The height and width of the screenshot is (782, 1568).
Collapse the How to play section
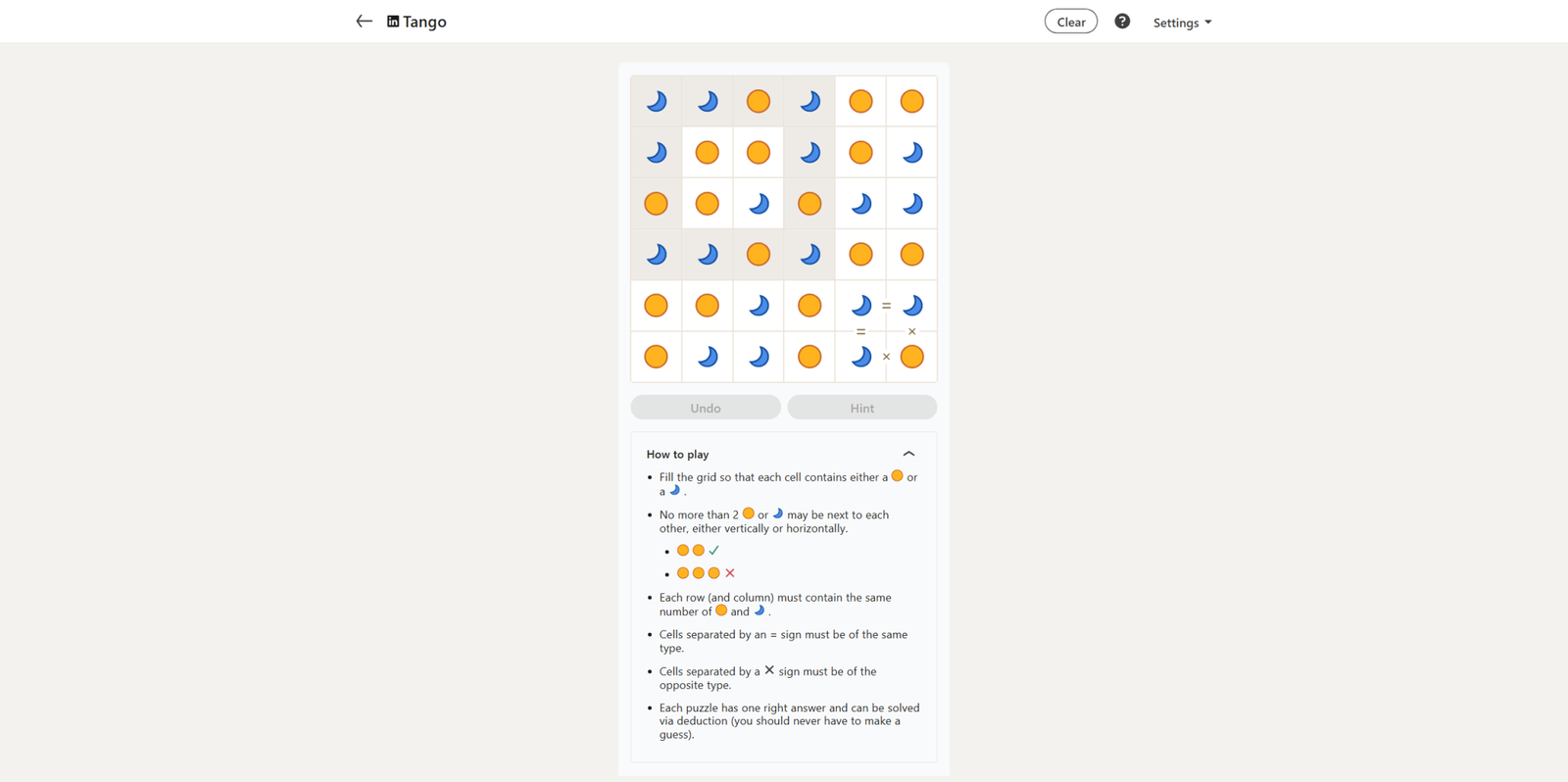(x=908, y=454)
